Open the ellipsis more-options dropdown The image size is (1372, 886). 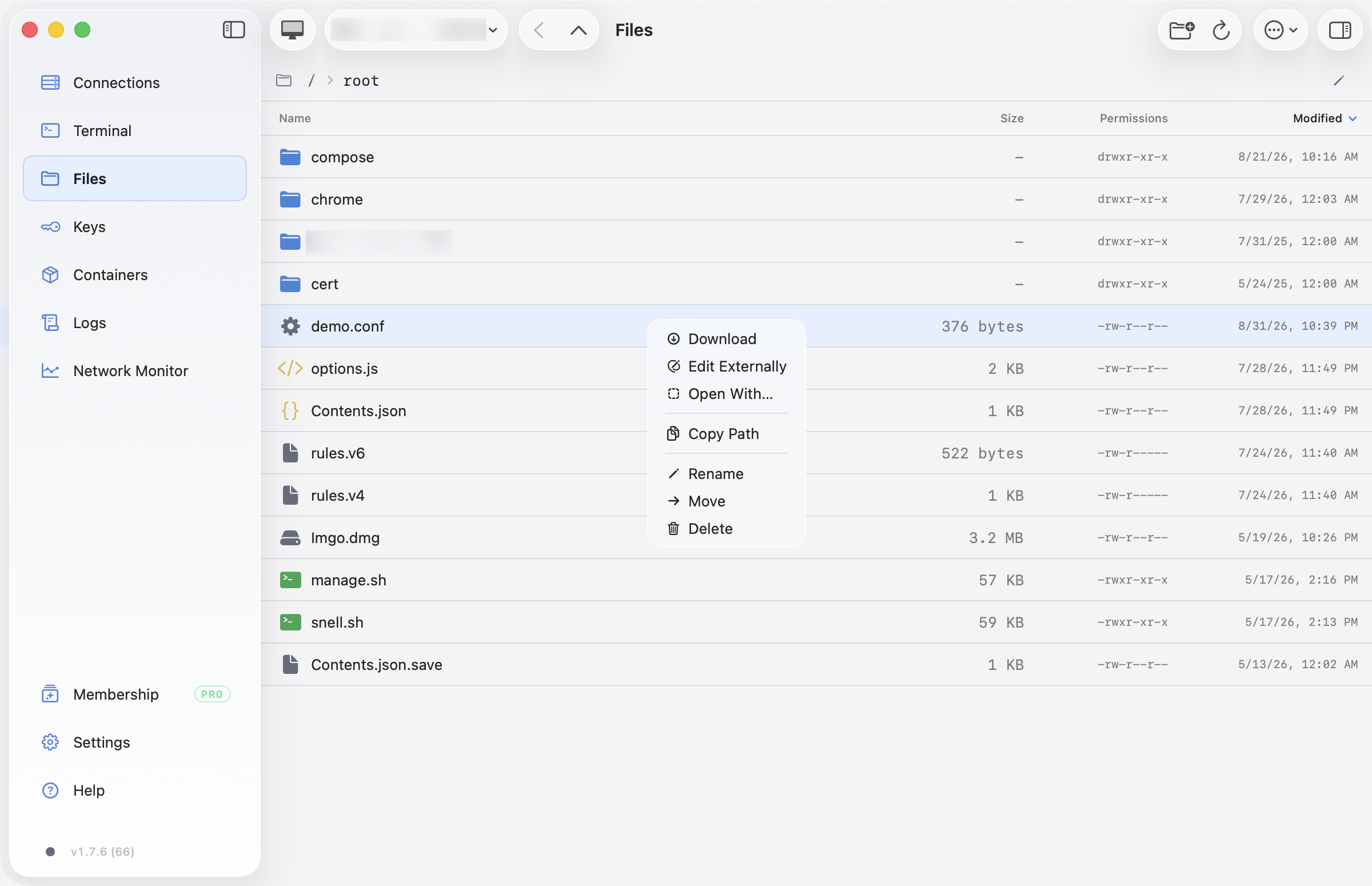[1281, 30]
